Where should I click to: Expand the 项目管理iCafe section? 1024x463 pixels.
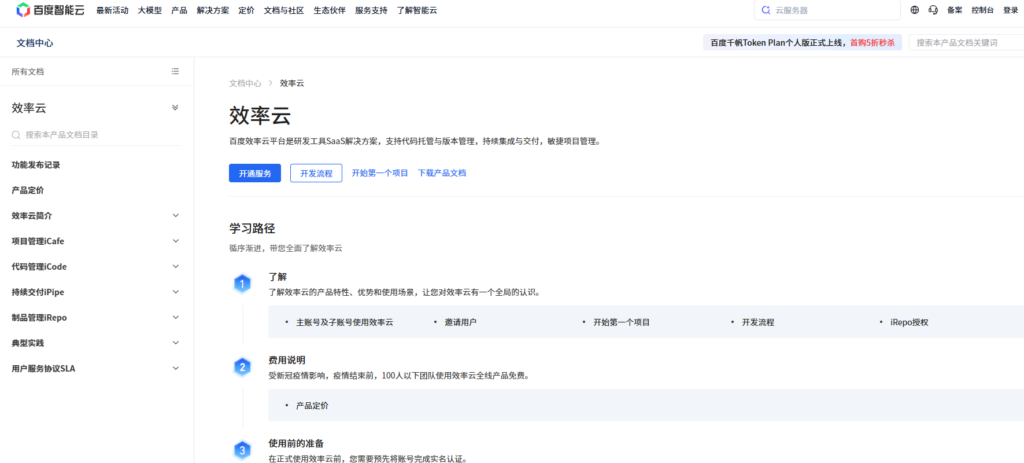click(x=175, y=241)
